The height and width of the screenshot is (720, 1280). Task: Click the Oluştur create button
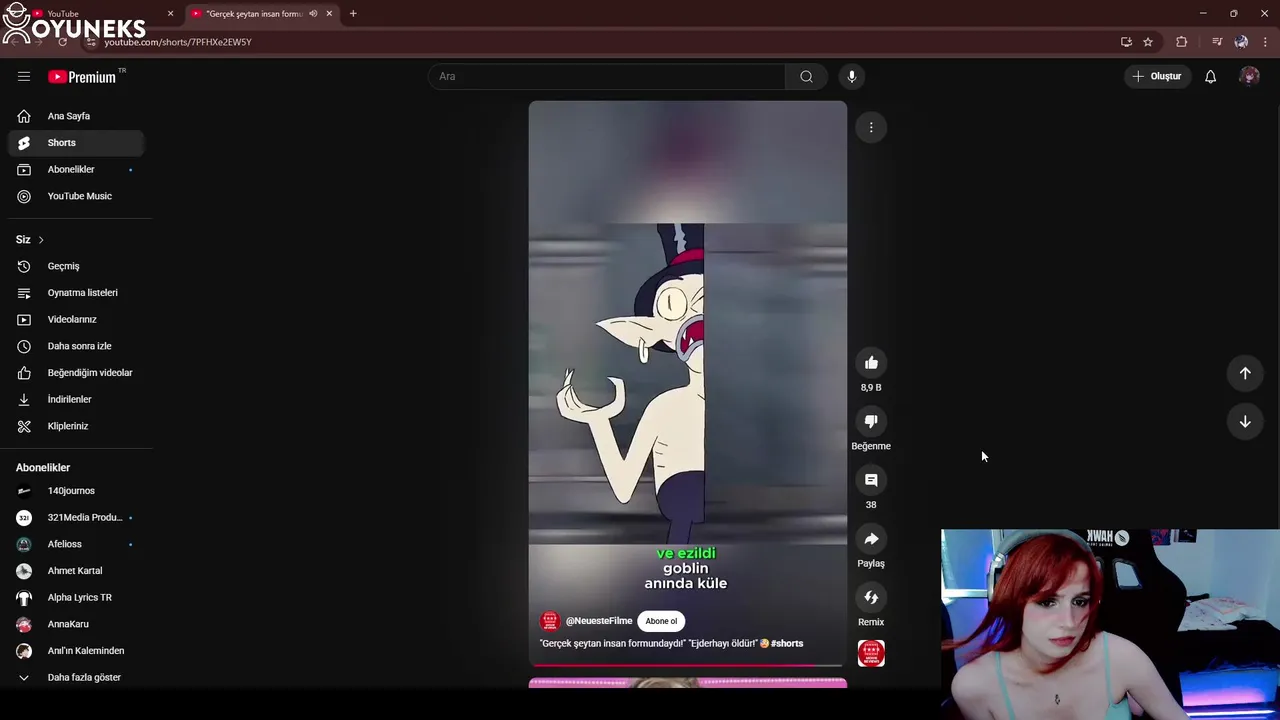(1157, 76)
